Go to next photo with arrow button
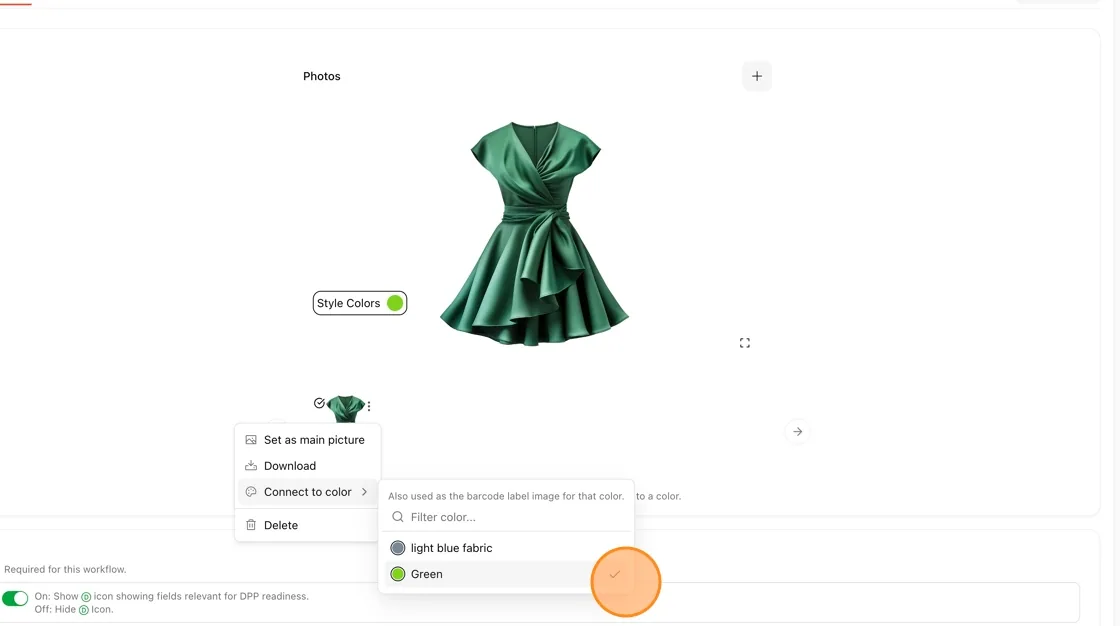The height and width of the screenshot is (626, 1120). pos(797,432)
